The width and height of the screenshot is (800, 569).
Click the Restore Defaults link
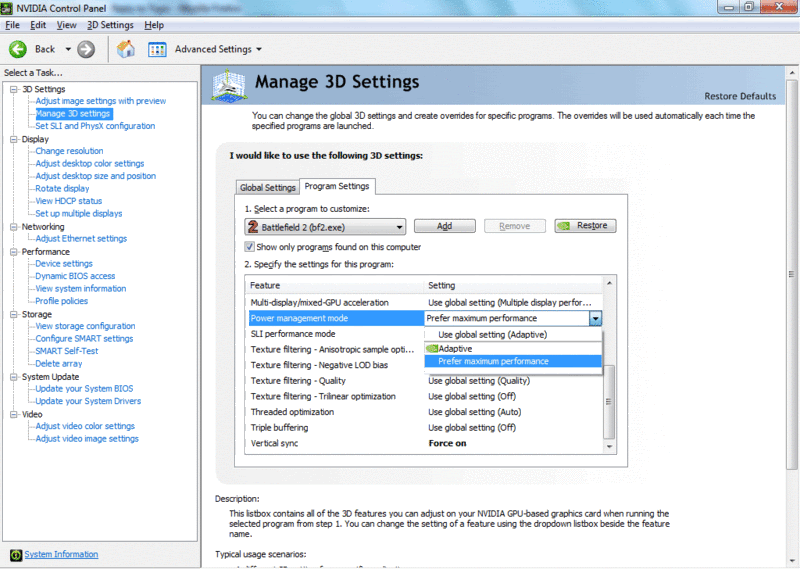740,96
